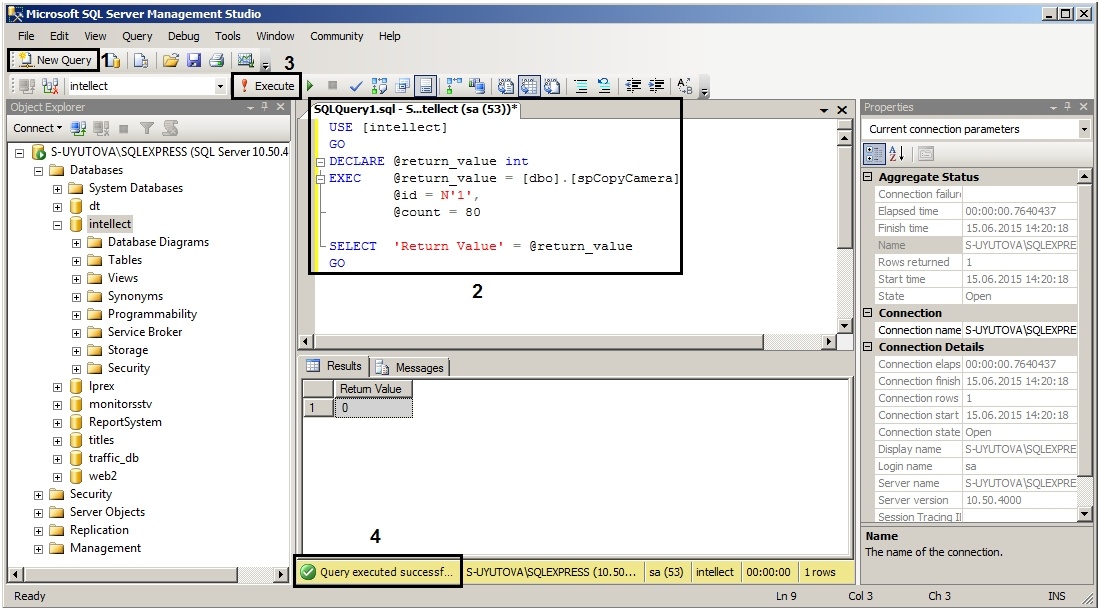This screenshot has height=610, width=1100.
Task: Select the Return Value result cell
Action: [x=372, y=408]
